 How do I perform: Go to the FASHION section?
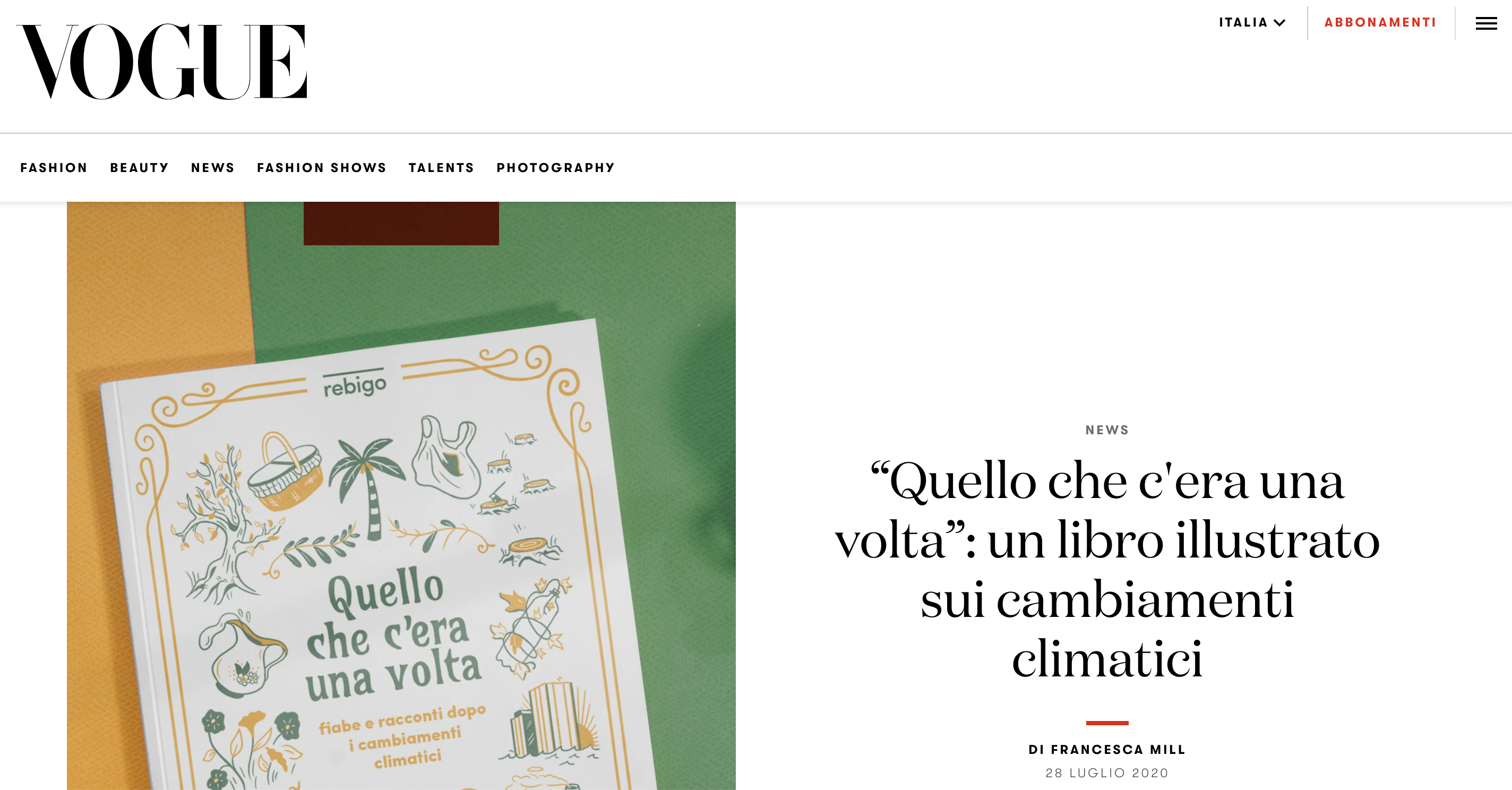coord(54,168)
